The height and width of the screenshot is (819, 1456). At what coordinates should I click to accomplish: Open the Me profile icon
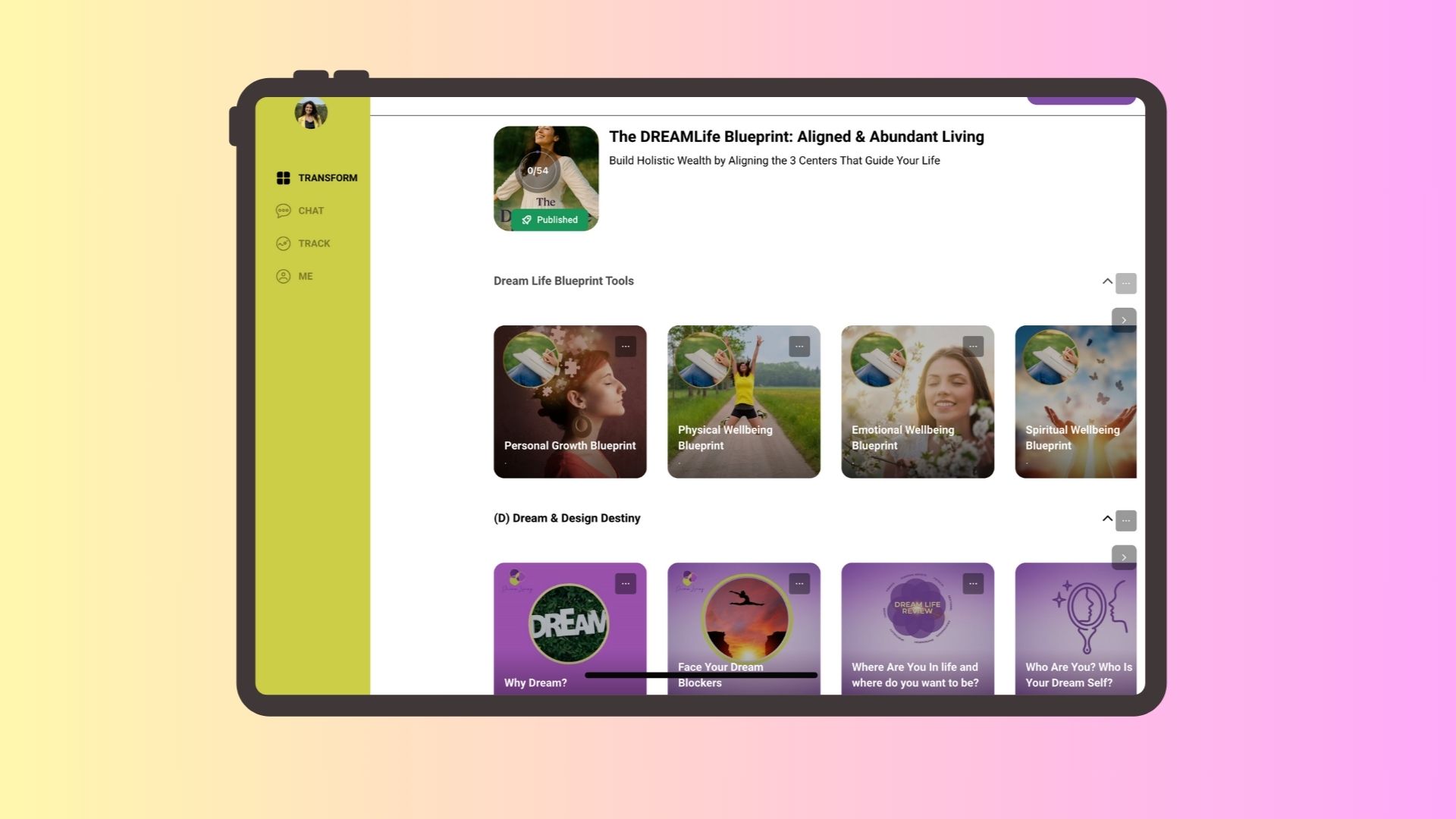(283, 276)
